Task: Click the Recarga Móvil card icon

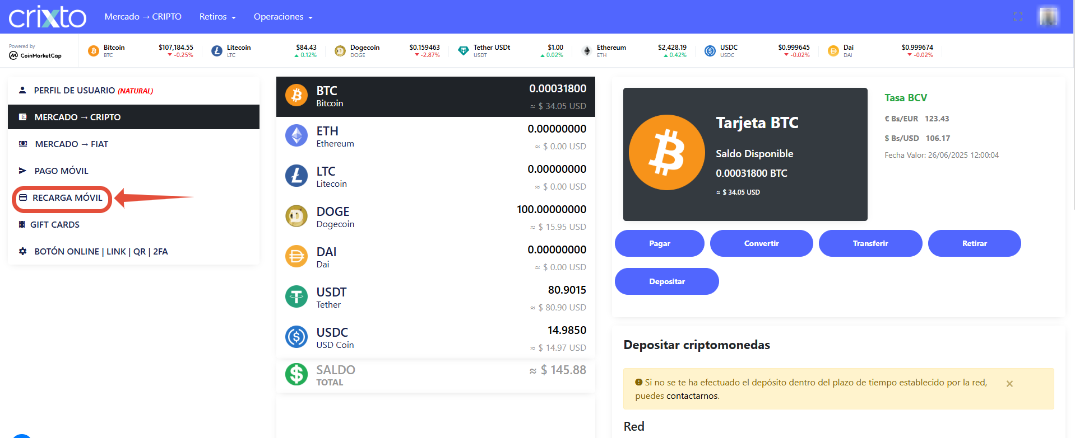Action: pyautogui.click(x=23, y=198)
